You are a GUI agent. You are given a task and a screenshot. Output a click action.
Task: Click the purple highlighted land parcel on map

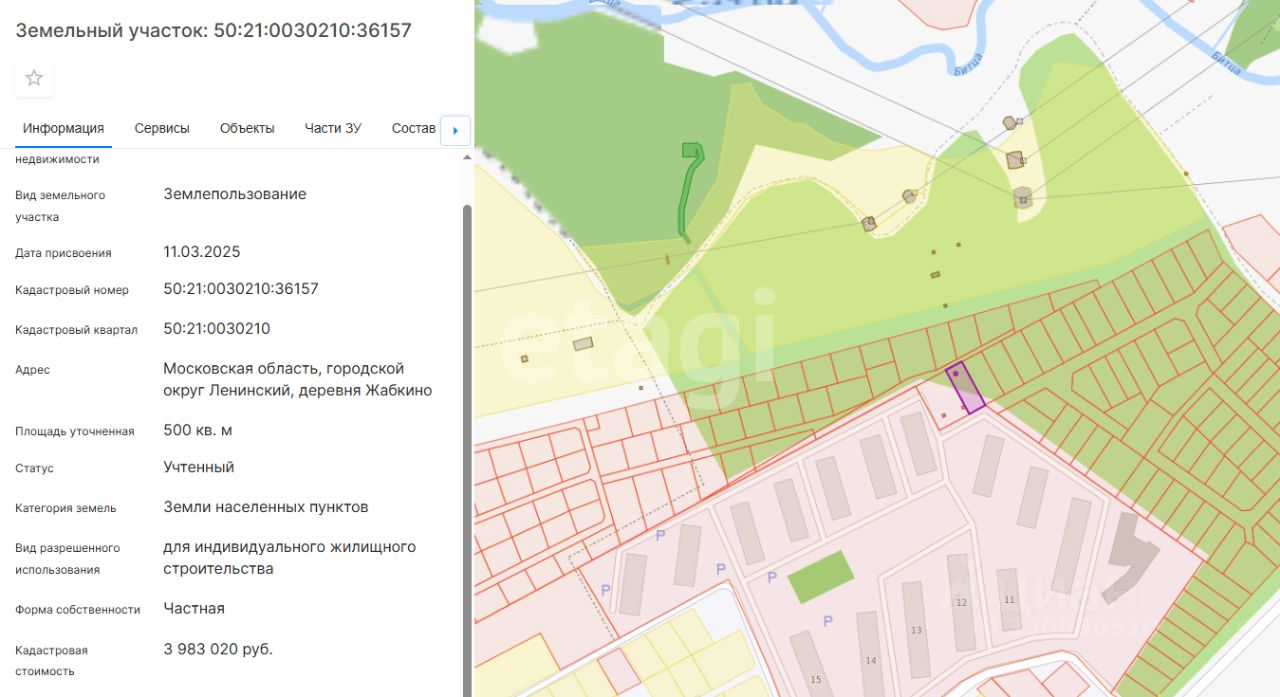[x=965, y=387]
